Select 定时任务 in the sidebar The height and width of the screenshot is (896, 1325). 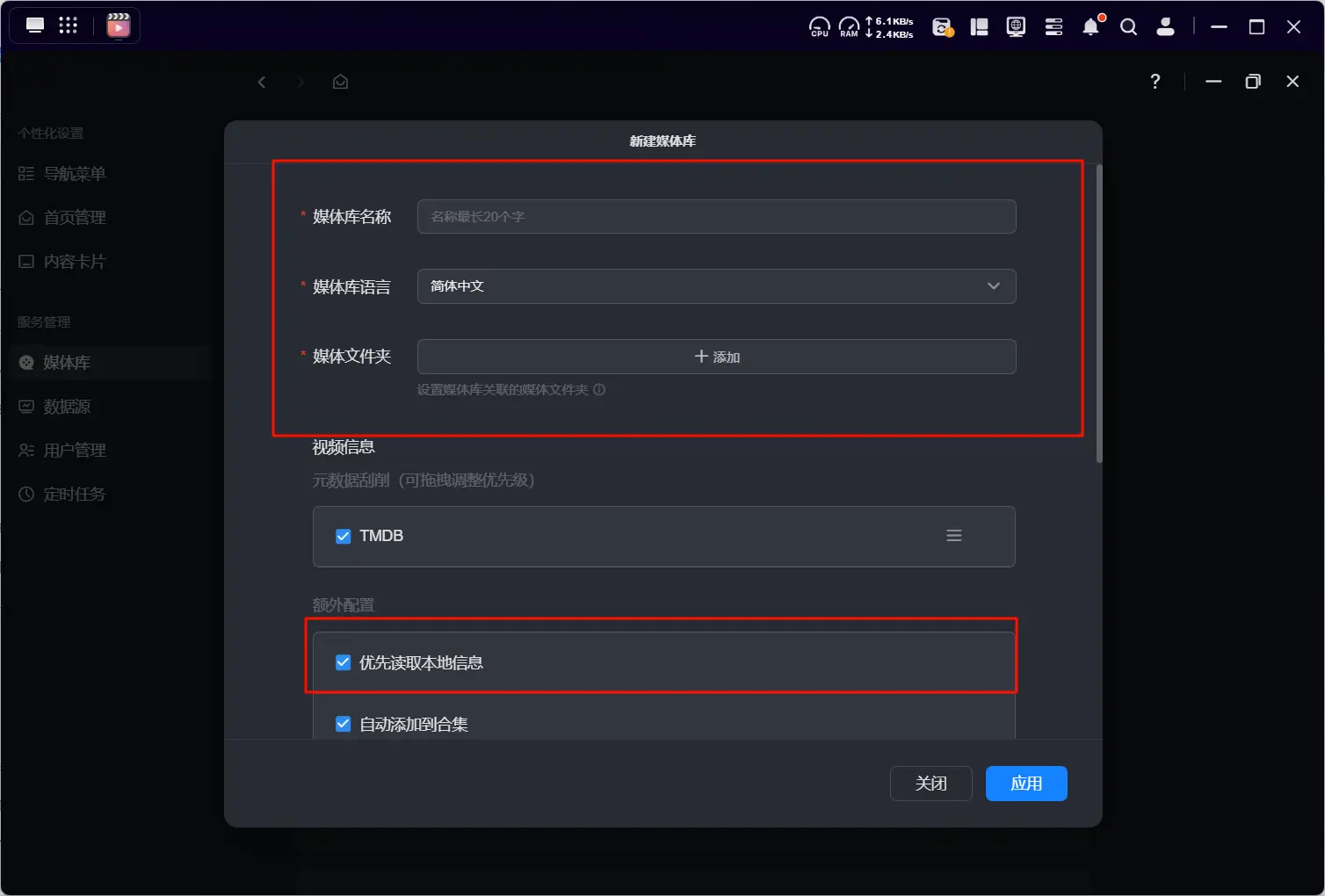click(x=75, y=495)
